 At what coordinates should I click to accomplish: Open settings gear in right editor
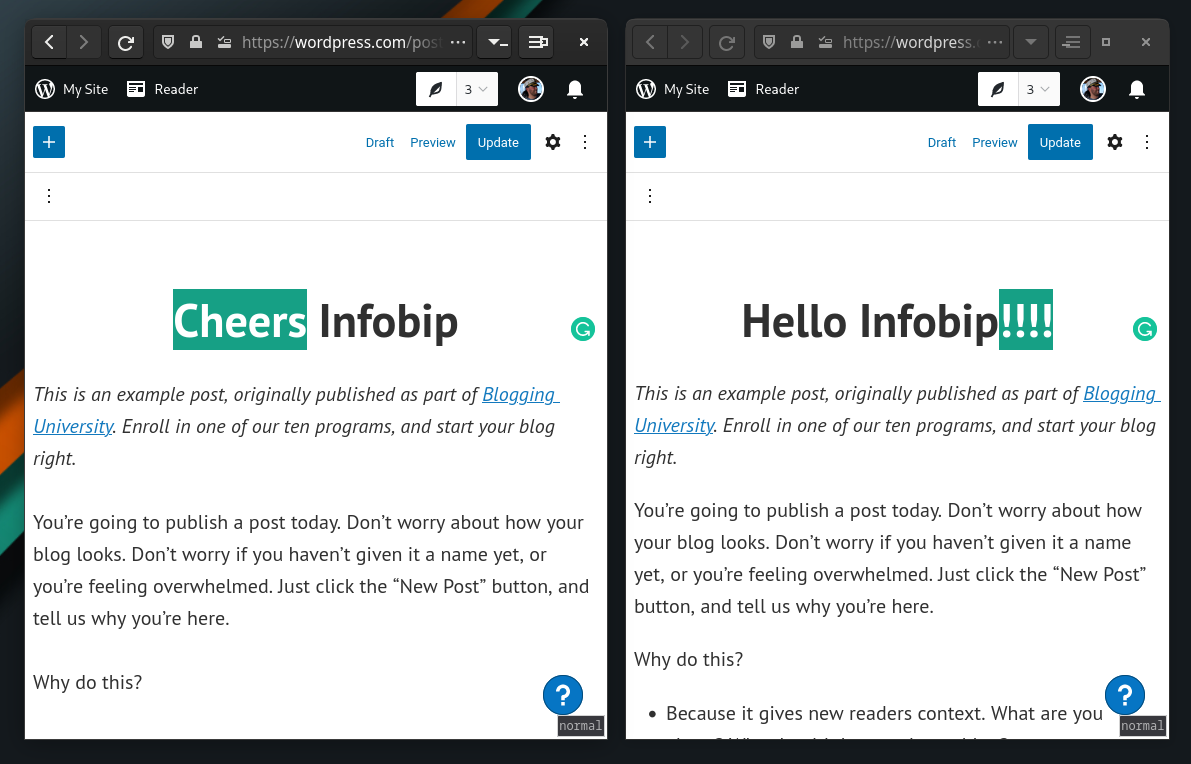point(1115,142)
